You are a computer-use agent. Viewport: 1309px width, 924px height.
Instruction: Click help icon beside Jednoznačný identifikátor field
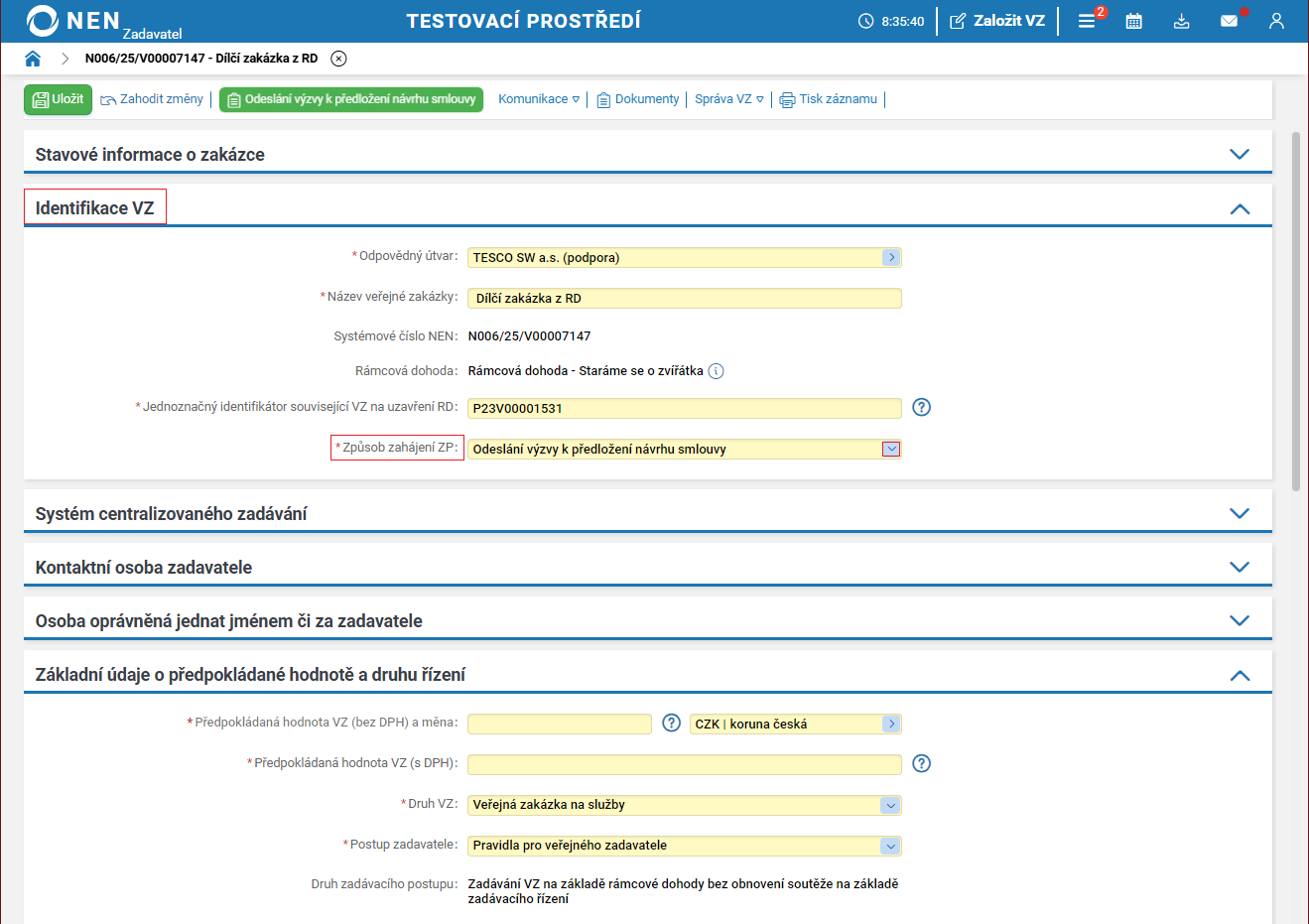pos(921,407)
